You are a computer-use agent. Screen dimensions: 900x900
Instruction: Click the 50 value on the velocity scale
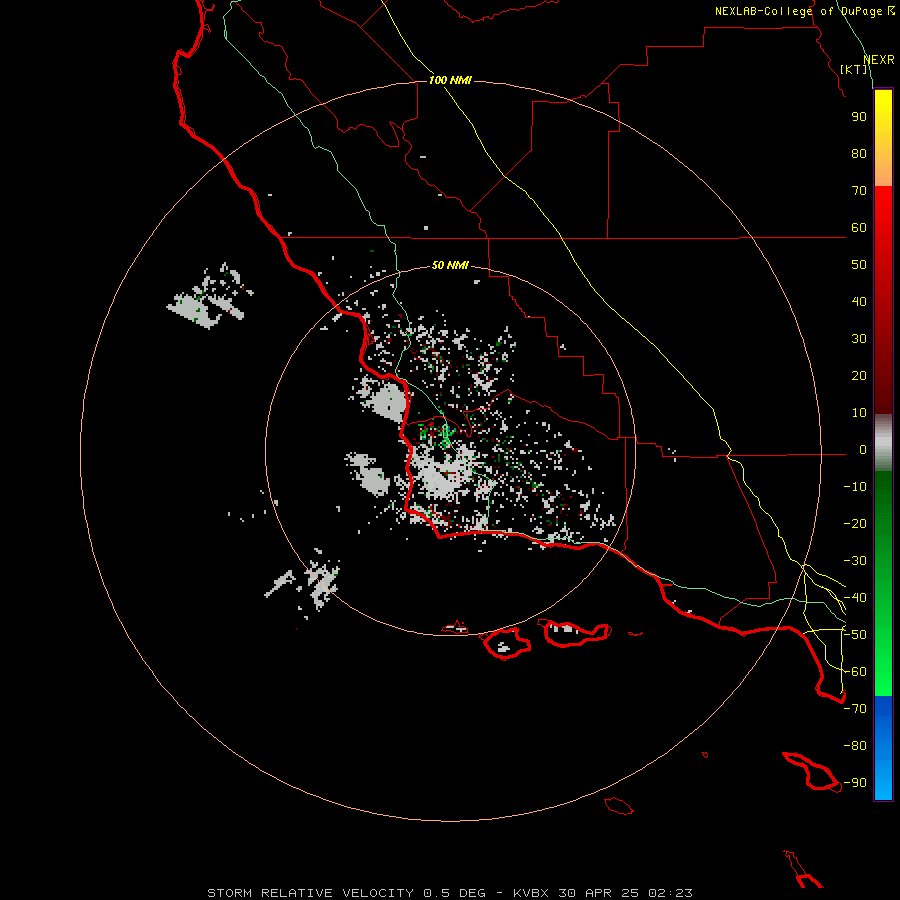859,265
